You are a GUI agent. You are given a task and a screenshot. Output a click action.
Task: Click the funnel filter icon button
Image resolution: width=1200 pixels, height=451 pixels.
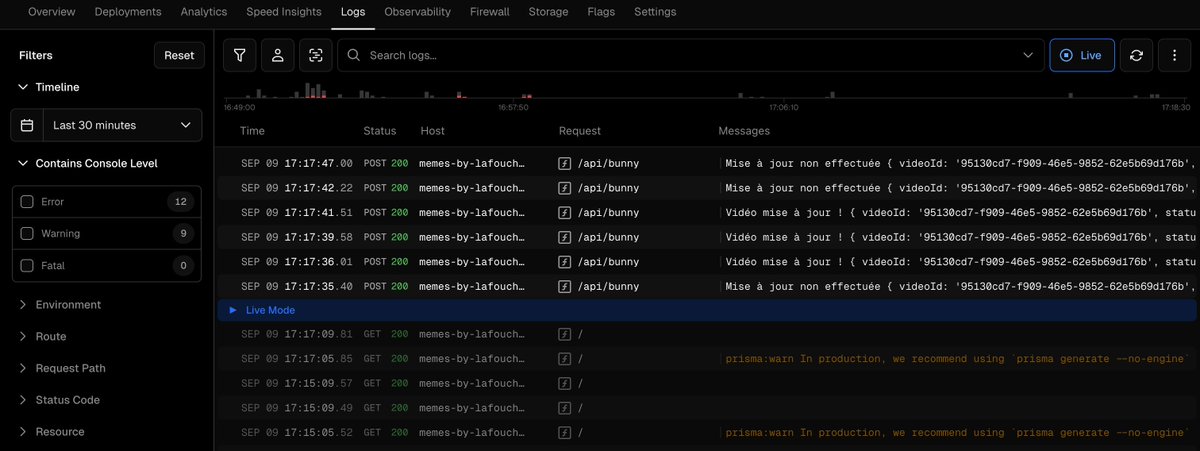tap(239, 55)
